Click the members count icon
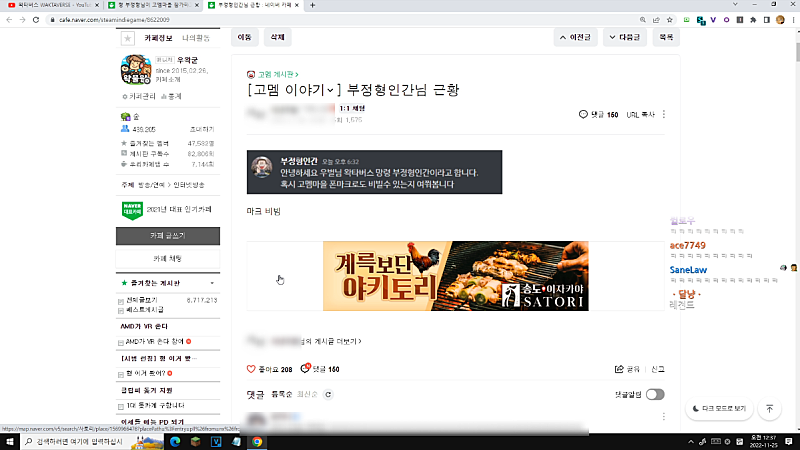Image resolution: width=800 pixels, height=450 pixels. [x=125, y=129]
